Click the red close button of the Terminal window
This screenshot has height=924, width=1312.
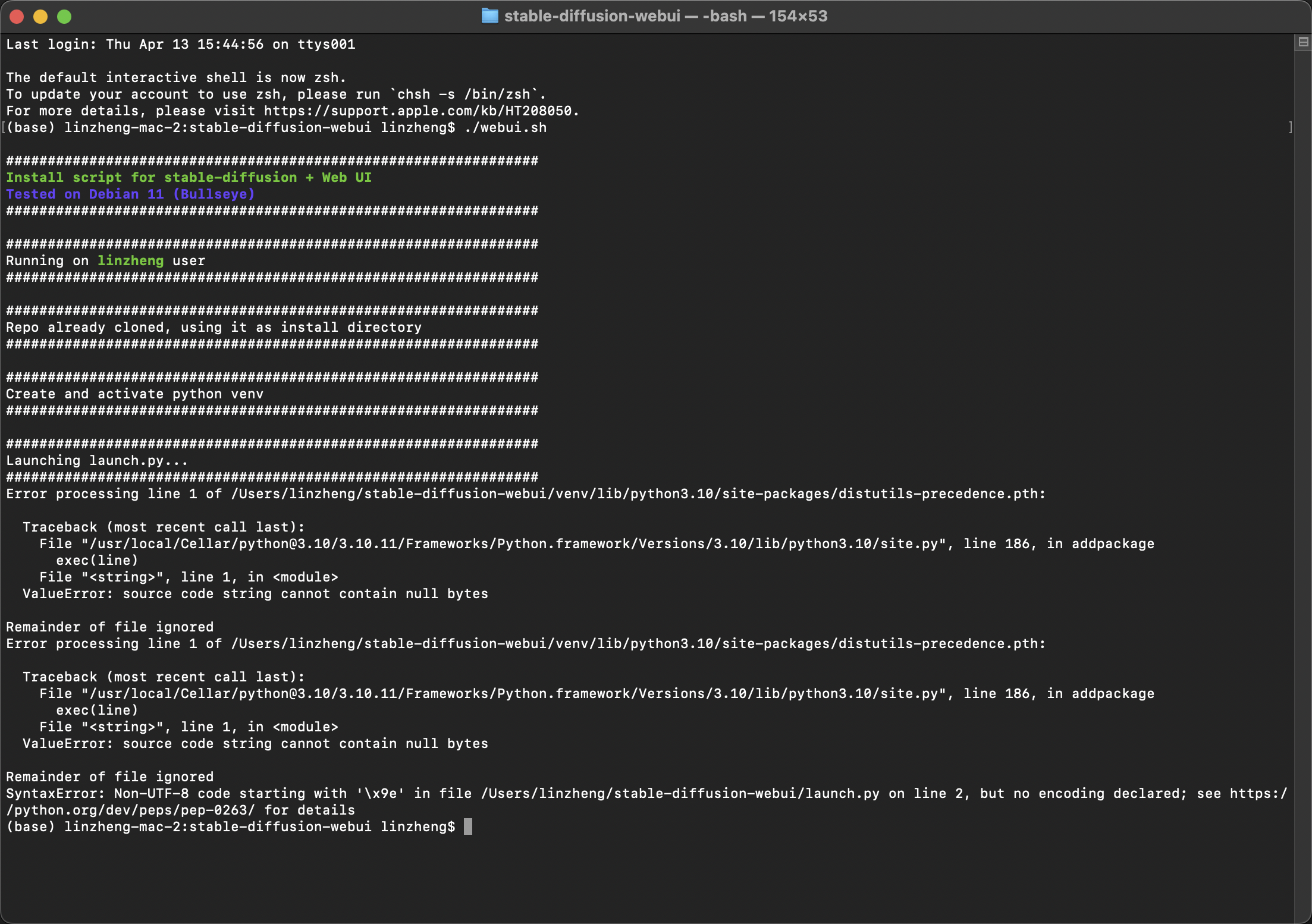click(x=17, y=17)
